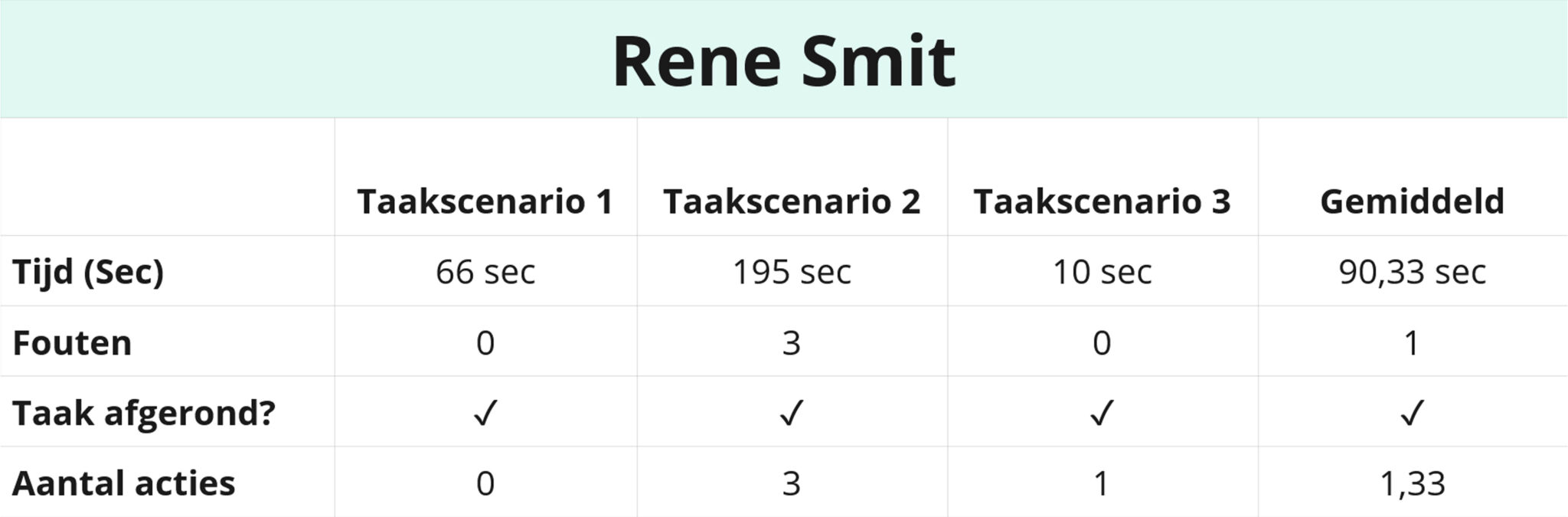Click the Fouten row label
The width and height of the screenshot is (1568, 517).
(x=72, y=342)
